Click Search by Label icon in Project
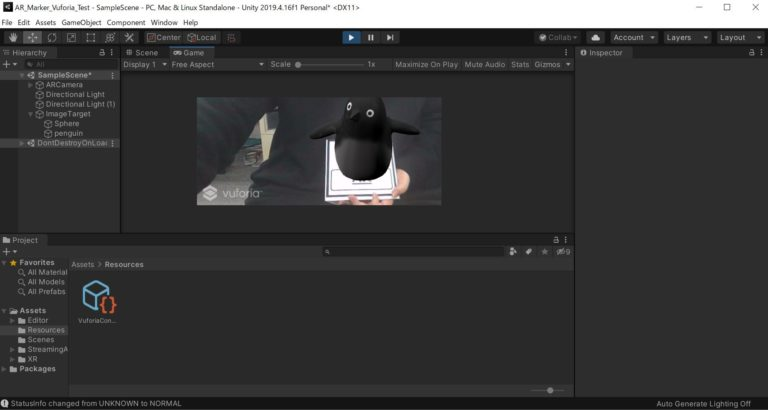Viewport: 768px width, 410px height. point(528,252)
